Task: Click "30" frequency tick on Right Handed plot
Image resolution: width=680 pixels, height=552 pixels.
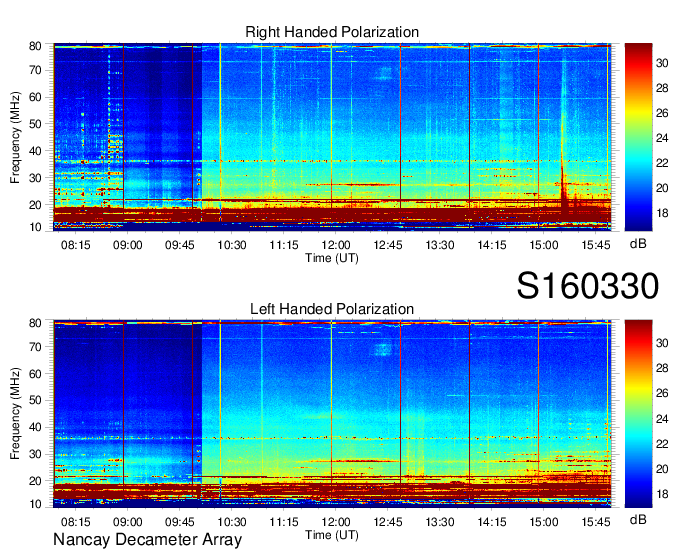Action: tap(36, 178)
